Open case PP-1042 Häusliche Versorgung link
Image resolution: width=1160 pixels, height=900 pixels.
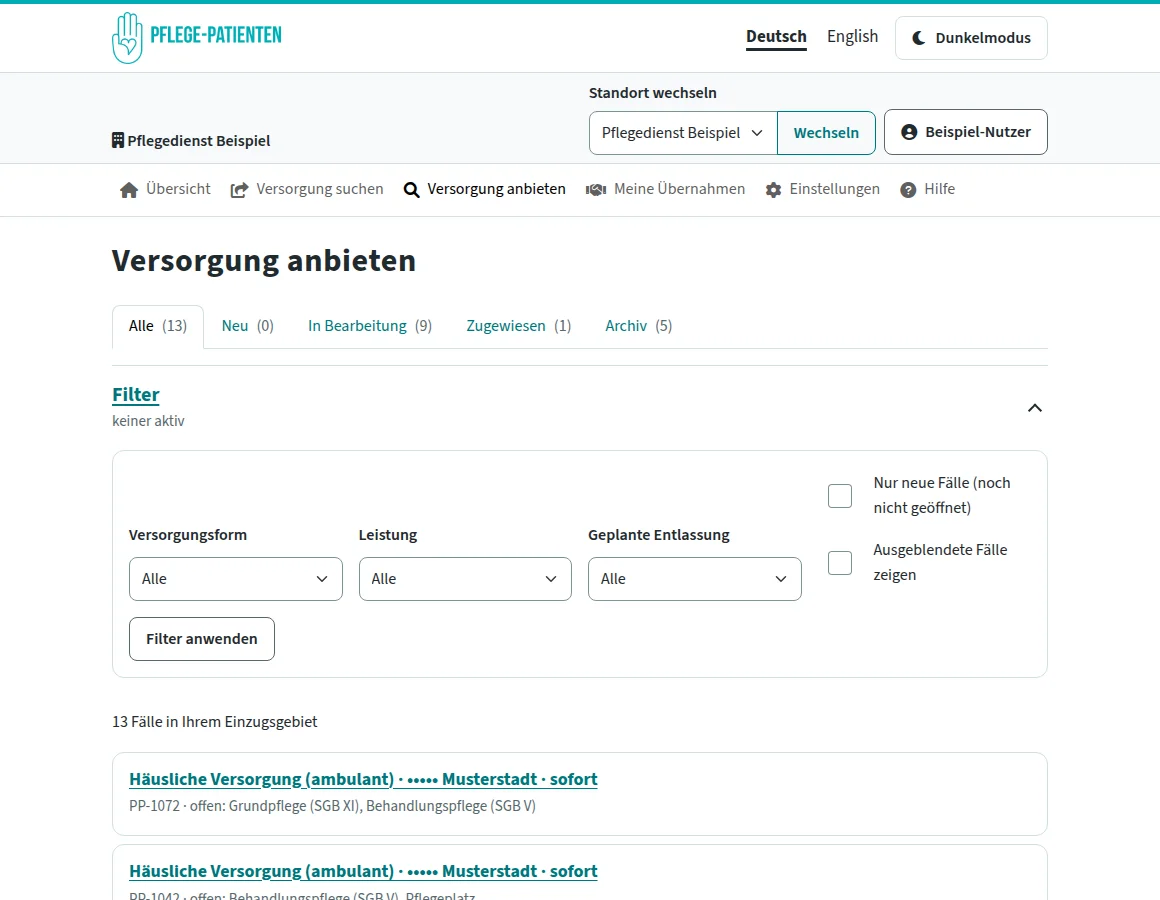363,871
